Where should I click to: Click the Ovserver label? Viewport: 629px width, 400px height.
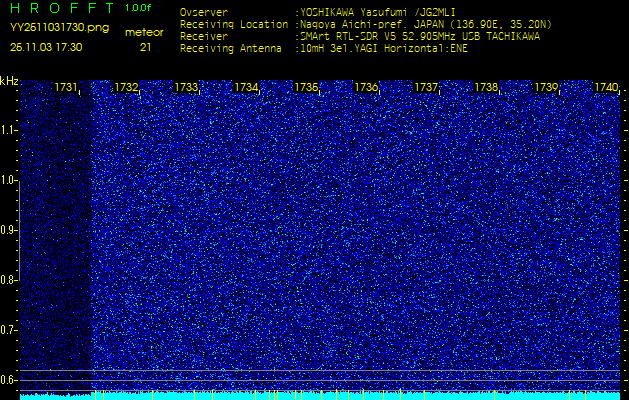coord(204,12)
